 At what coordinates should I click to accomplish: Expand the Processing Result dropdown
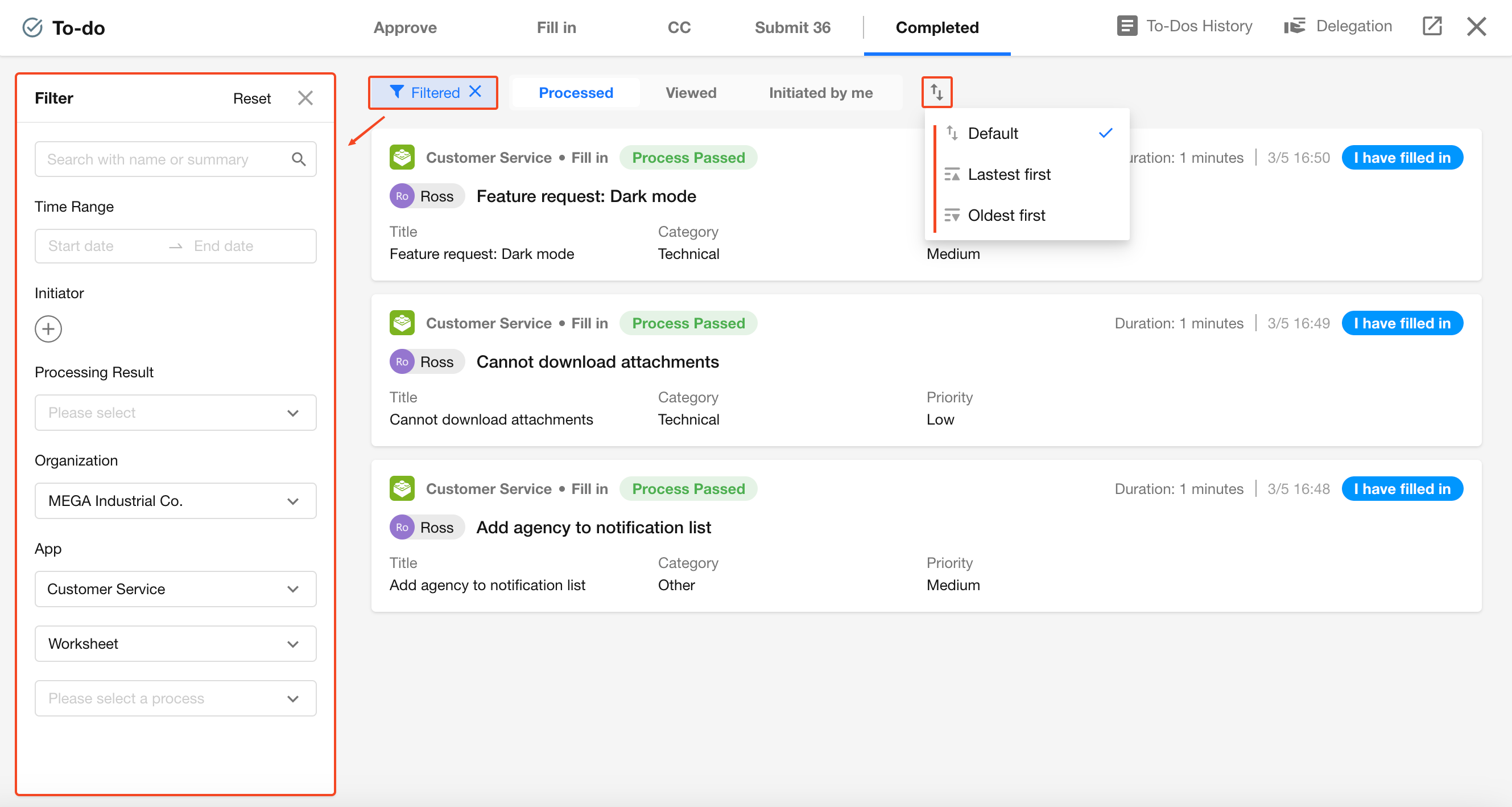(176, 413)
